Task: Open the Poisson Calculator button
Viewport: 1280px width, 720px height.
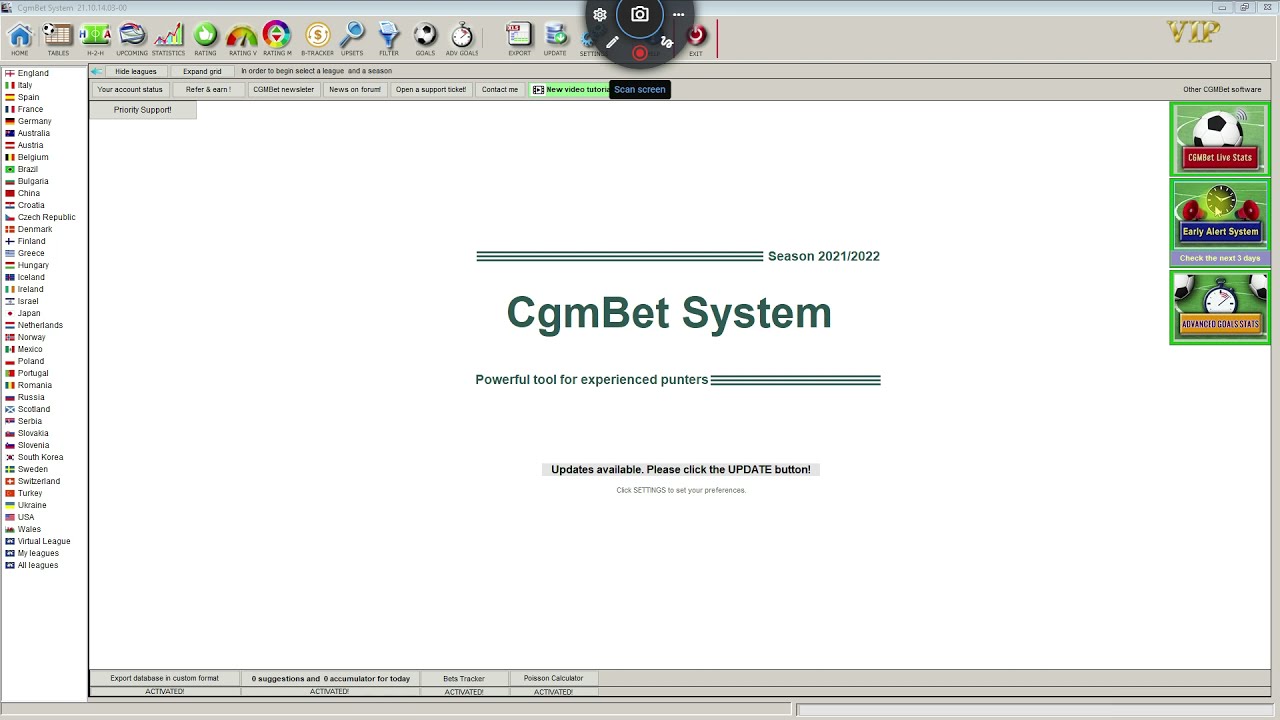Action: [x=553, y=678]
